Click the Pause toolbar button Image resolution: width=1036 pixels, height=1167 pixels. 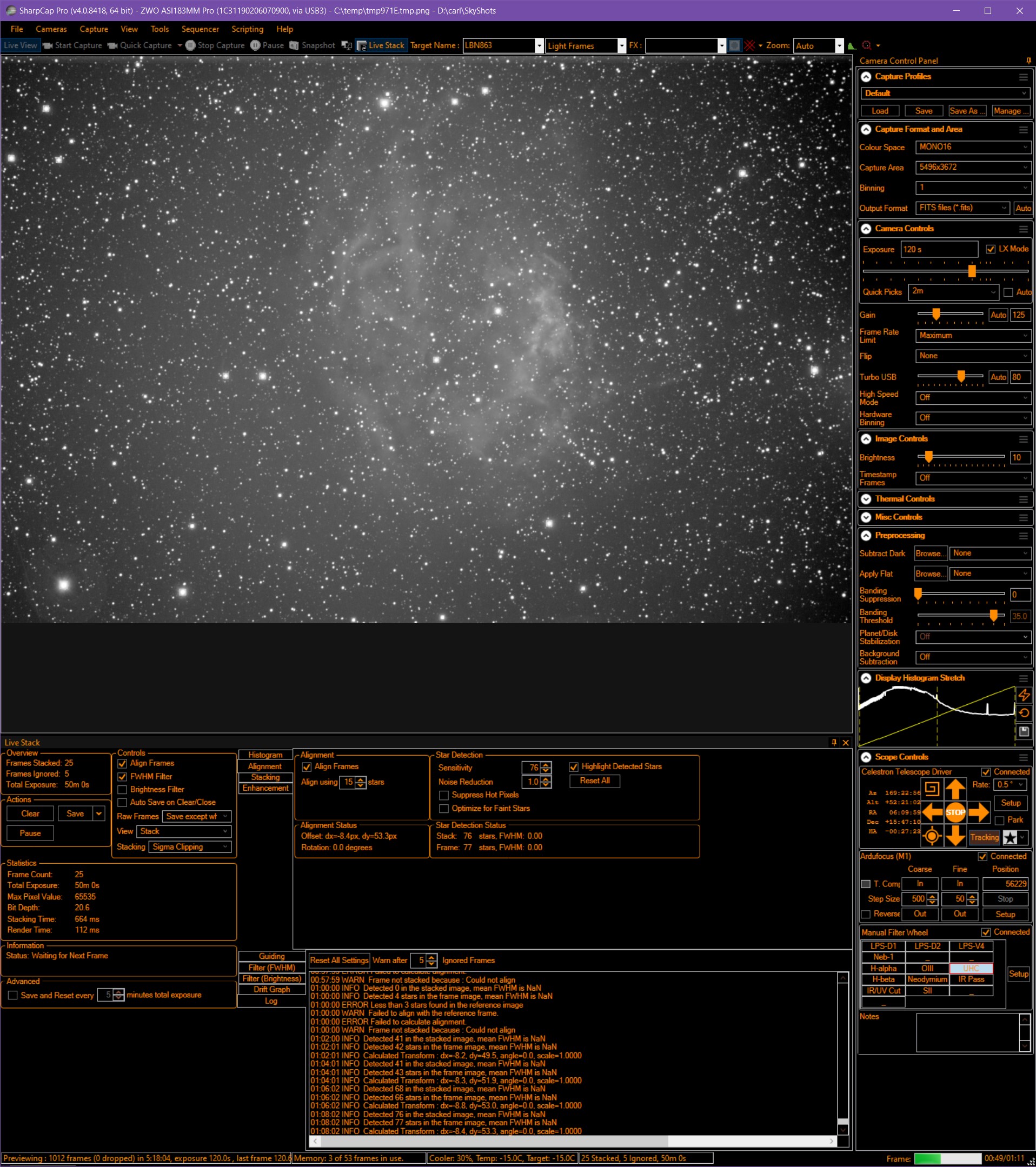point(267,46)
